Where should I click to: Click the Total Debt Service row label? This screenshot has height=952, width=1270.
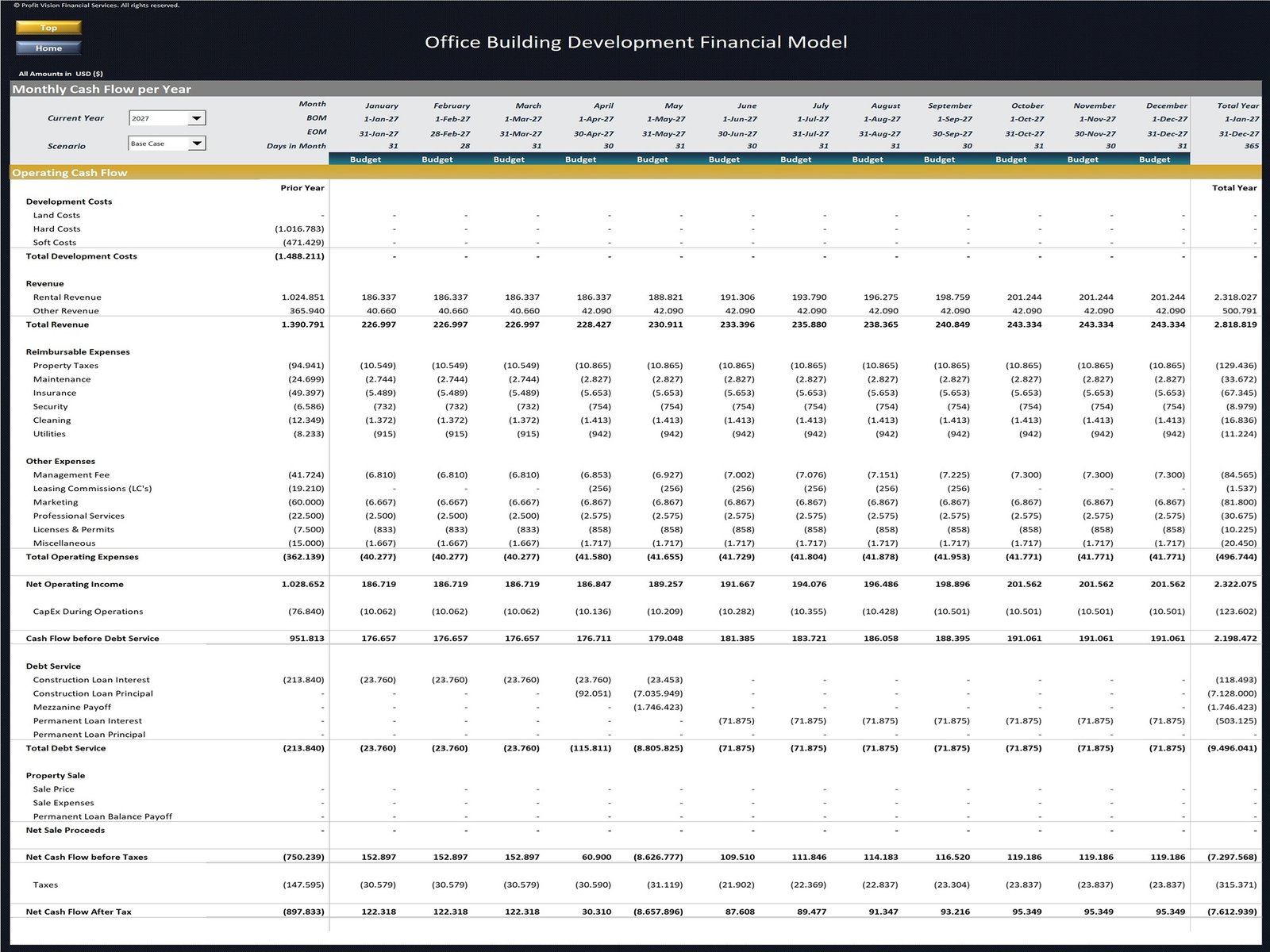tap(65, 748)
